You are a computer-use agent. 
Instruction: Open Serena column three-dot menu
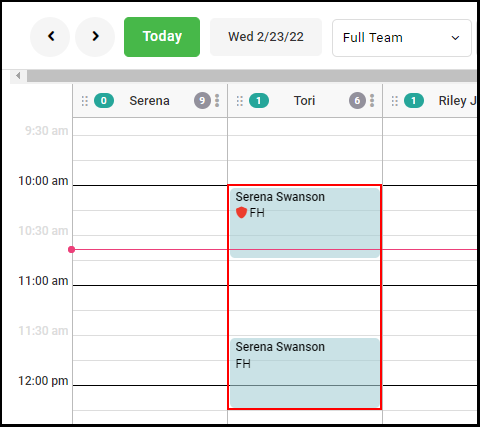[x=217, y=101]
